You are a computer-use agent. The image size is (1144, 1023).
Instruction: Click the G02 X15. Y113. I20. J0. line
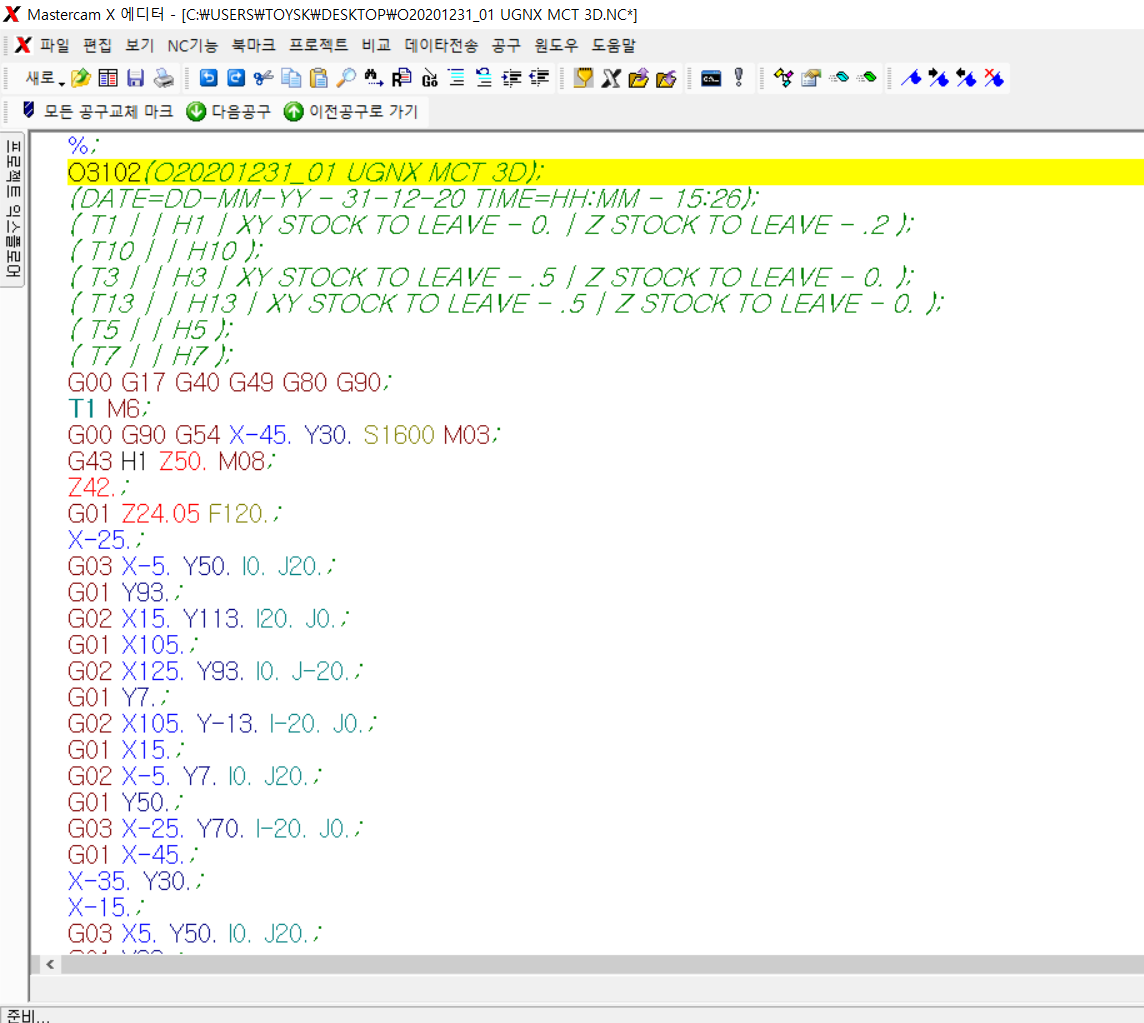(x=208, y=619)
